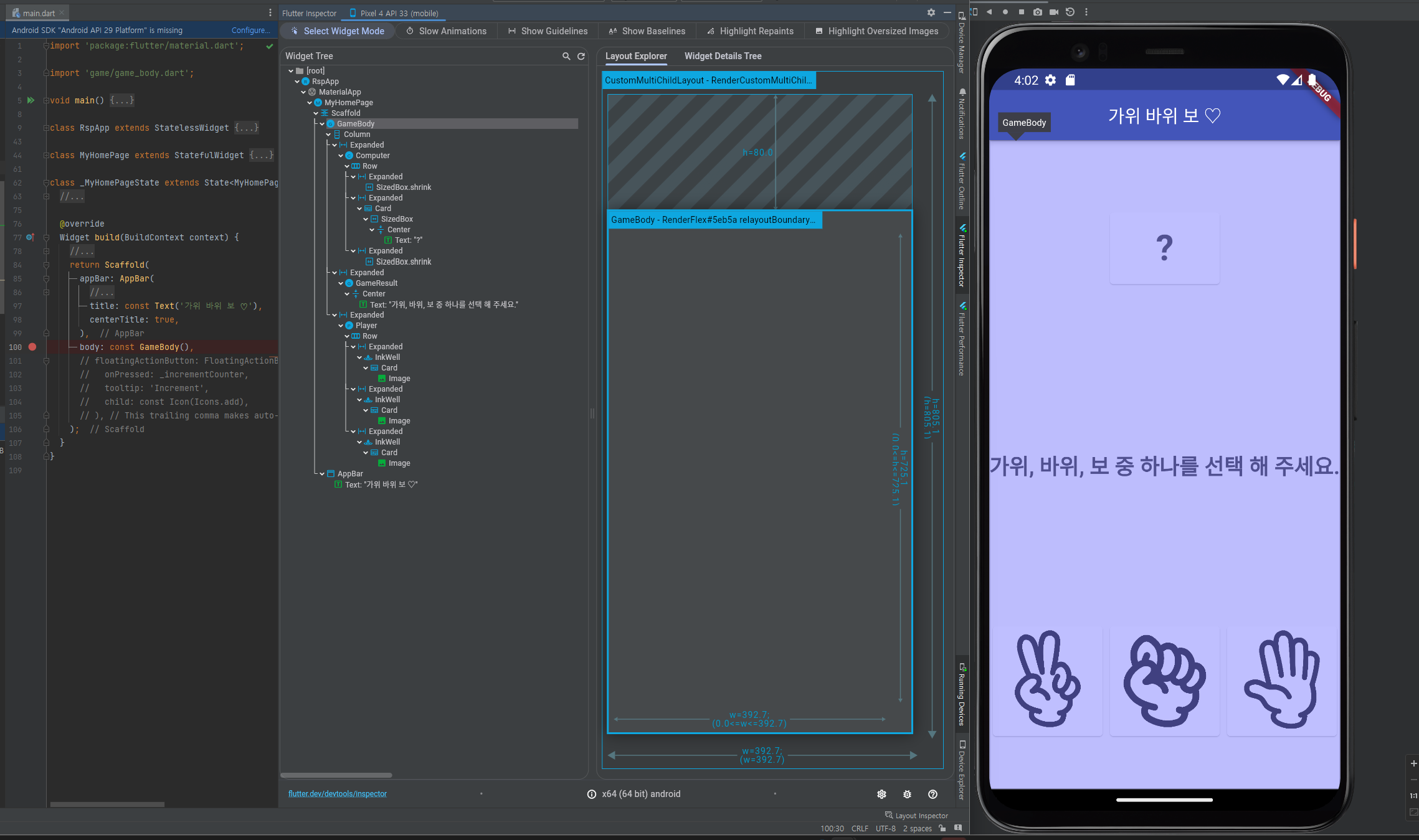Collapse the Computer node in widget tree
The image size is (1419, 840).
point(341,156)
